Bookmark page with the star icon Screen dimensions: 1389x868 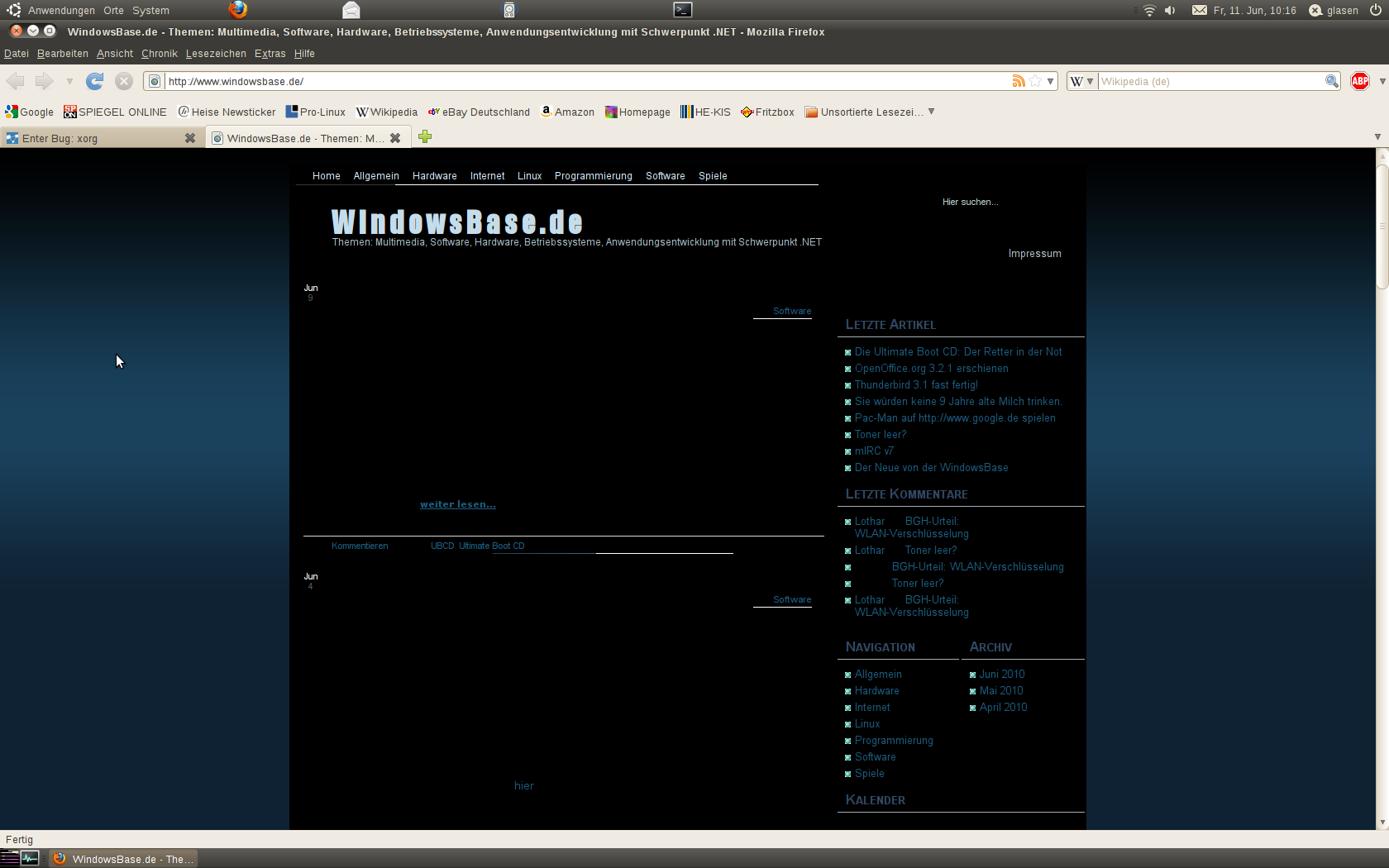[1035, 81]
